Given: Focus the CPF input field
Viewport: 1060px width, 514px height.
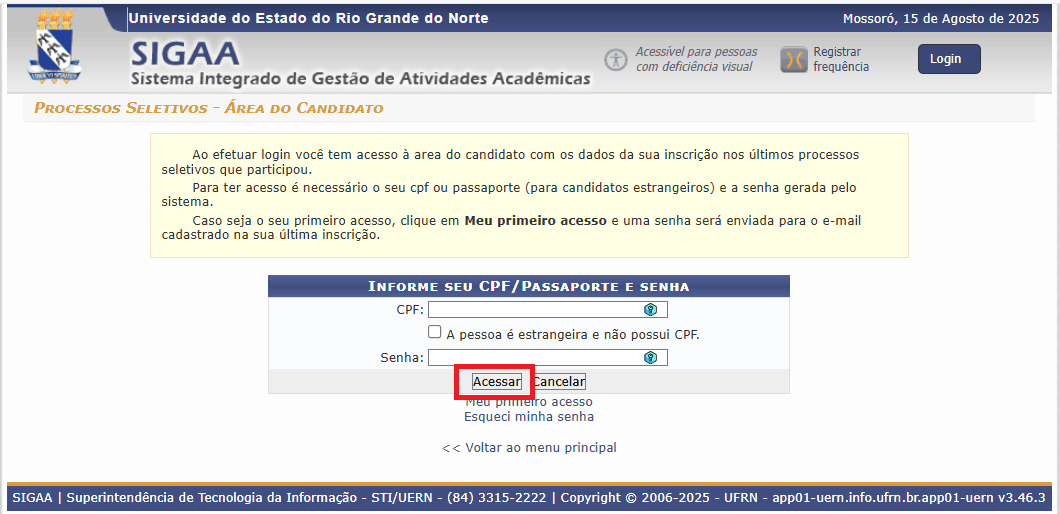Looking at the screenshot, I should 535,310.
